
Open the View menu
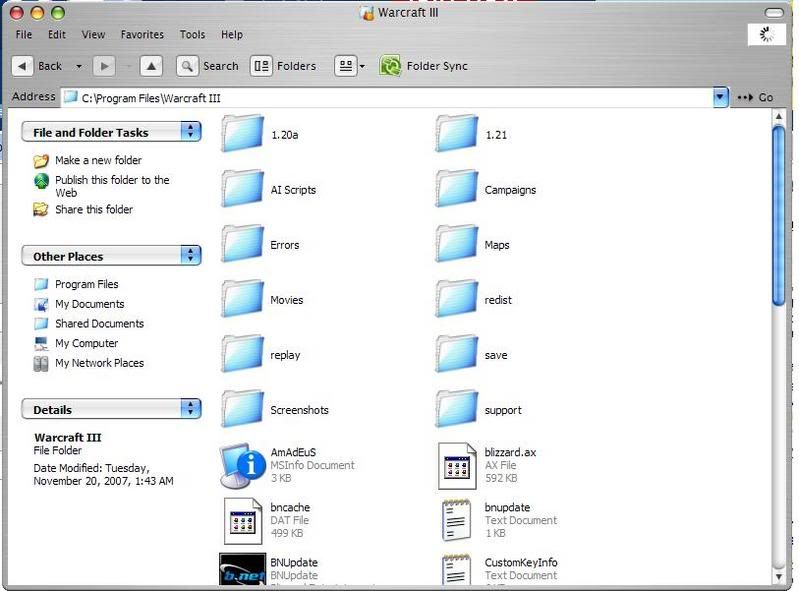(93, 35)
